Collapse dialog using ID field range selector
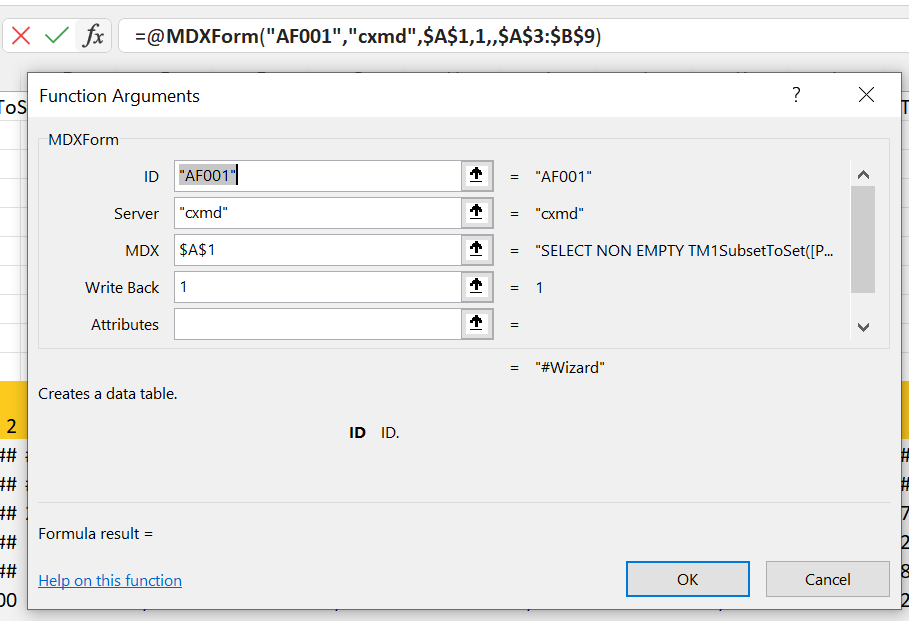 (476, 176)
